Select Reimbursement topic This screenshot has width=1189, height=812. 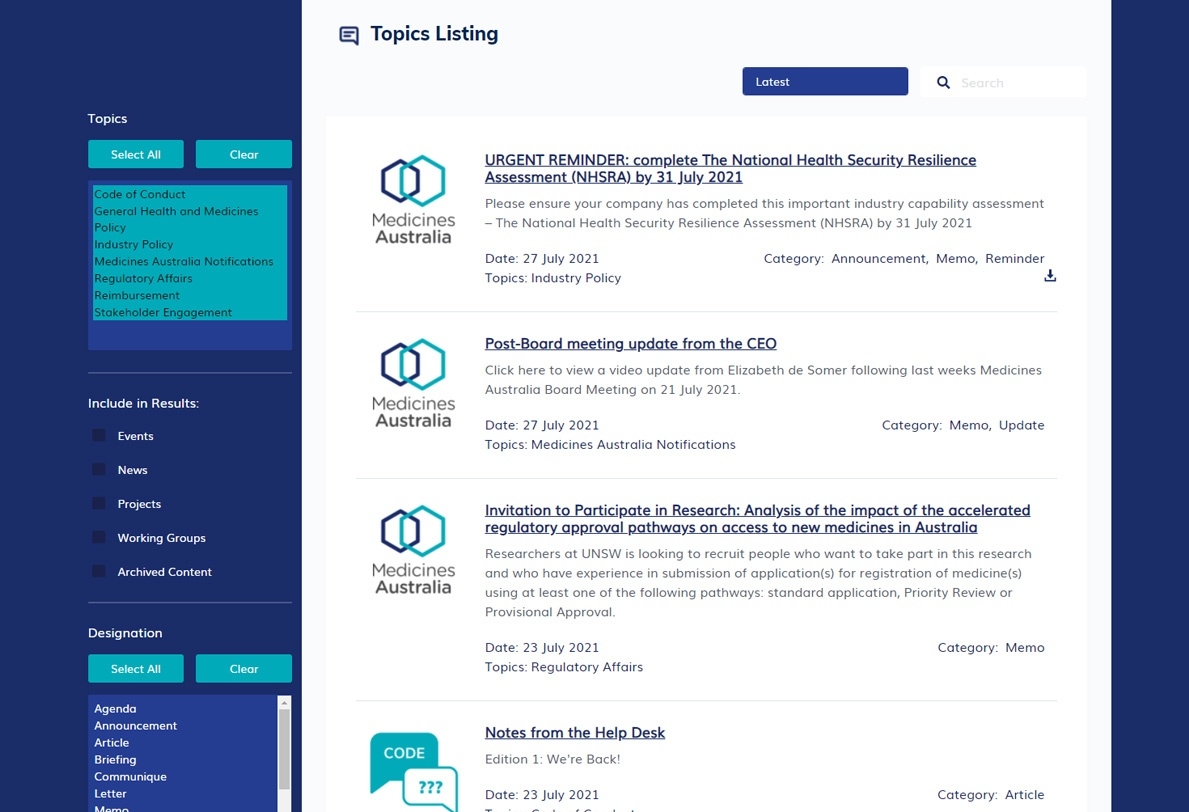190,295
